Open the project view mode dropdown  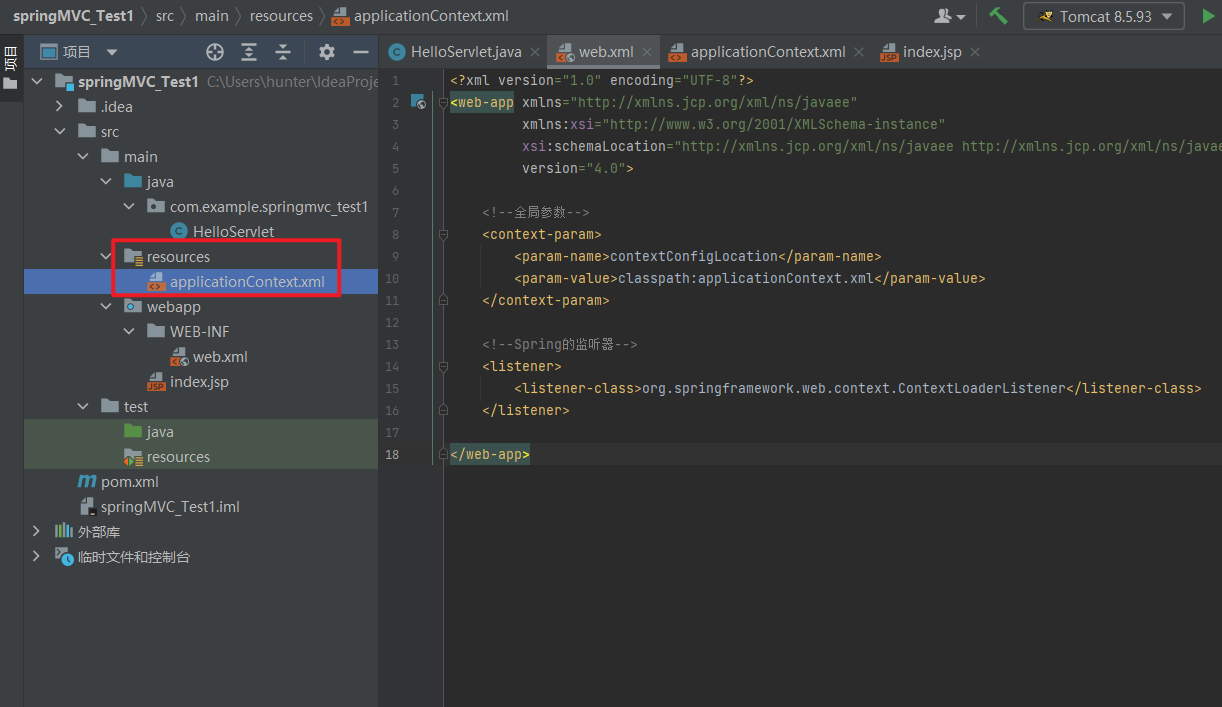[x=111, y=52]
